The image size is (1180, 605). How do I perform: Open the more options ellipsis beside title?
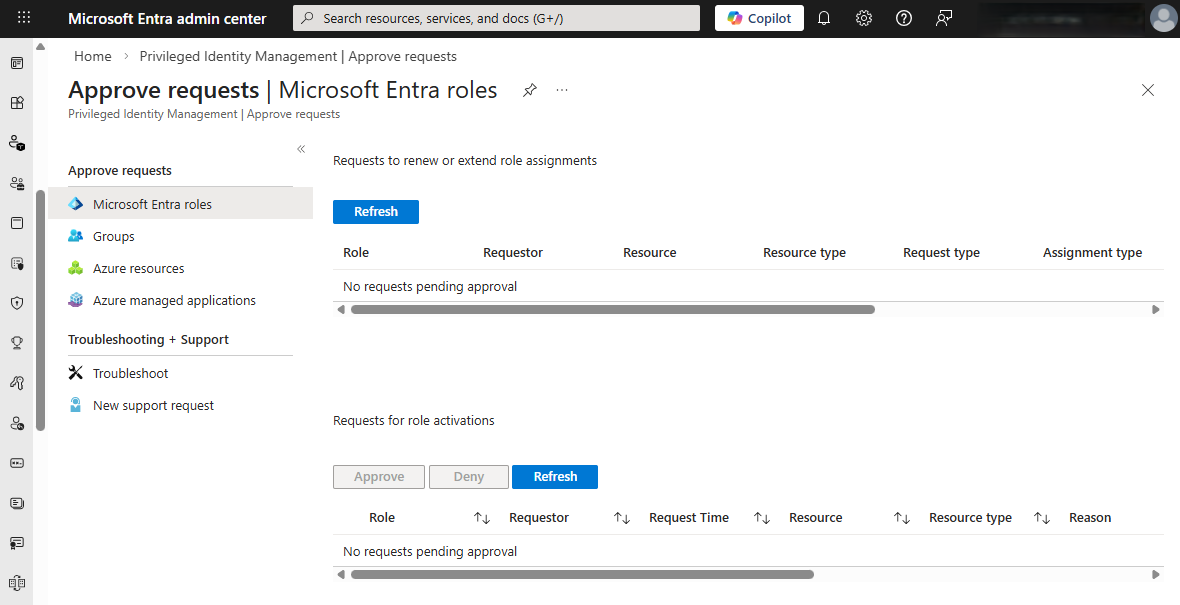561,90
